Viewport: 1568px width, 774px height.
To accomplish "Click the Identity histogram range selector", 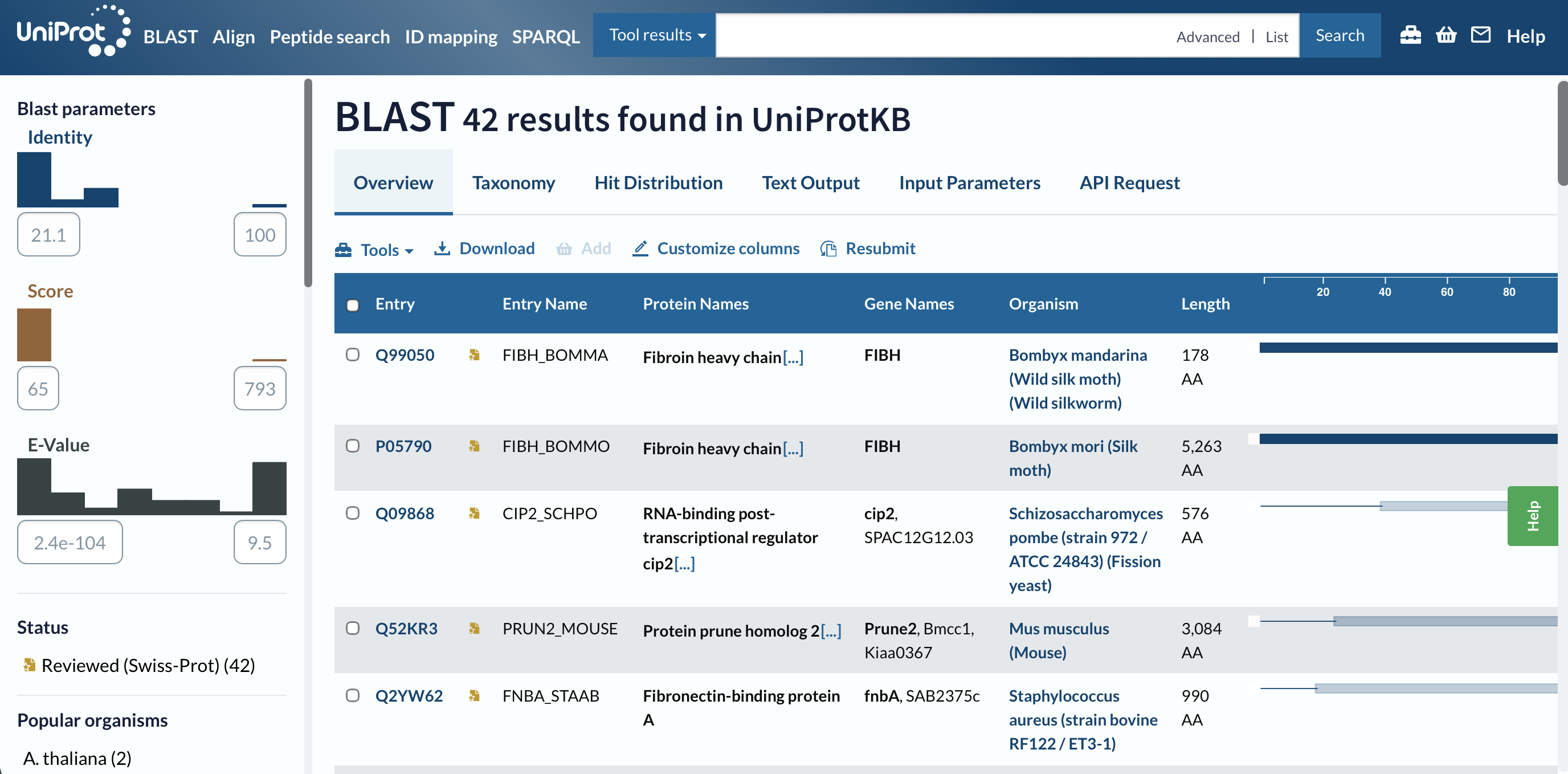I will click(152, 180).
